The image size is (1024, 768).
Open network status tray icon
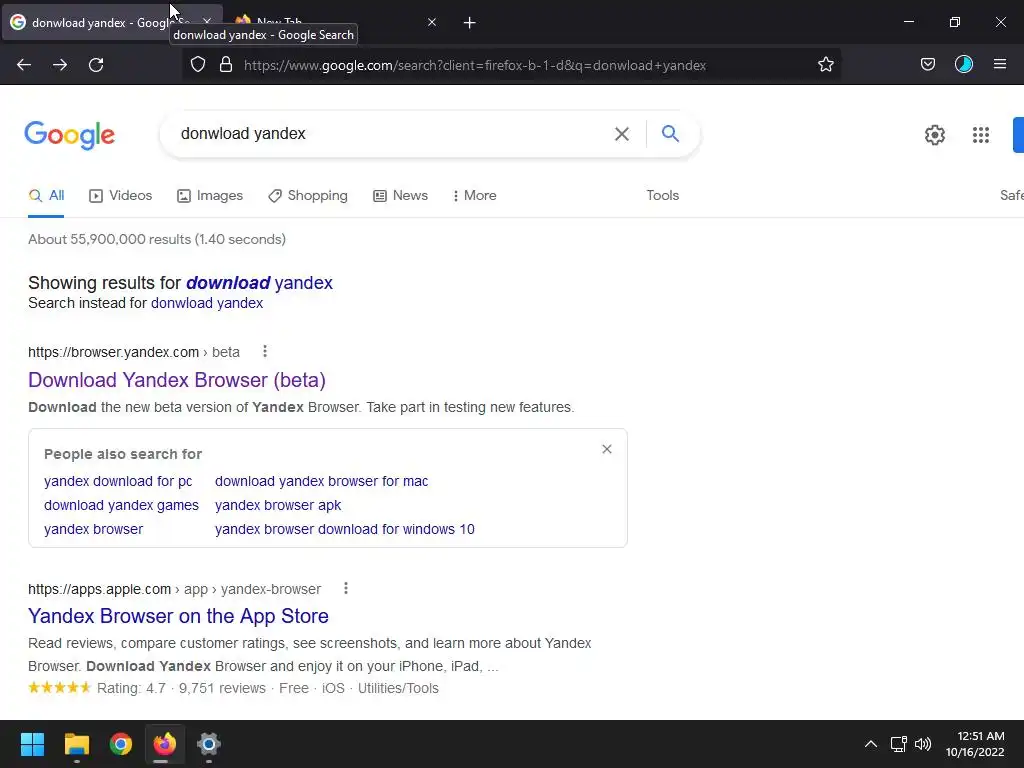click(899, 744)
